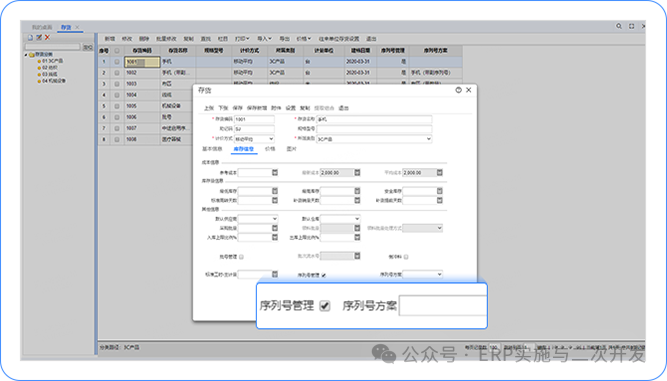Select the 01 3C产品 tree node
Image resolution: width=667 pixels, height=381 pixels.
(x=52, y=61)
